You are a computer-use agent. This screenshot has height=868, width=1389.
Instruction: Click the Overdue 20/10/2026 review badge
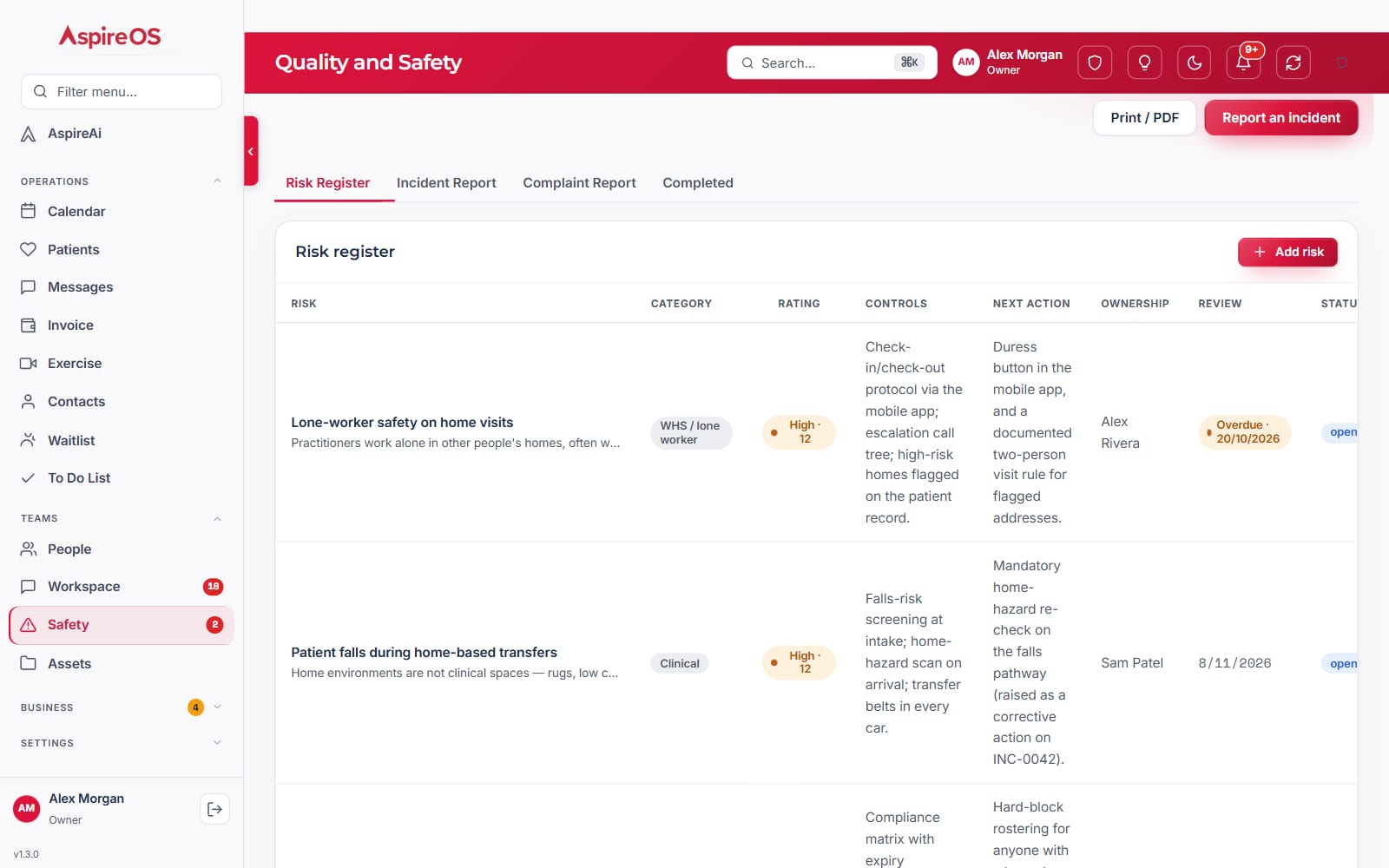click(1245, 432)
